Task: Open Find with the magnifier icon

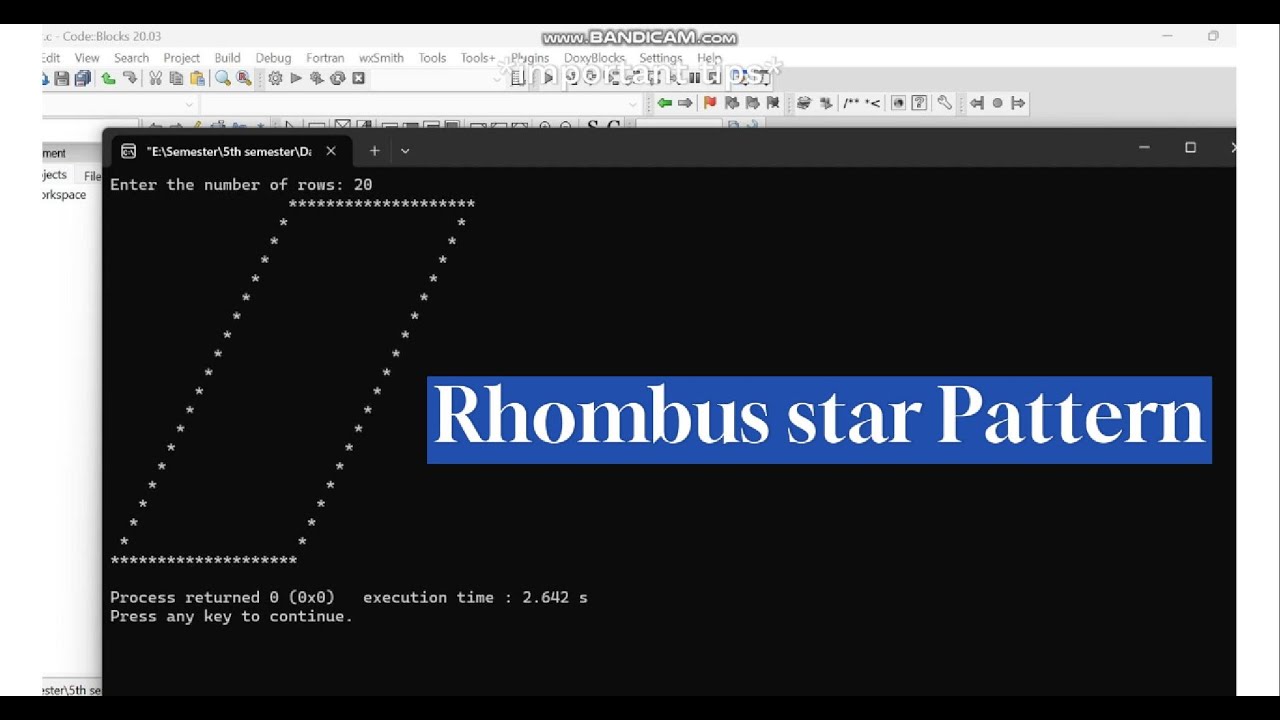Action: (222, 78)
